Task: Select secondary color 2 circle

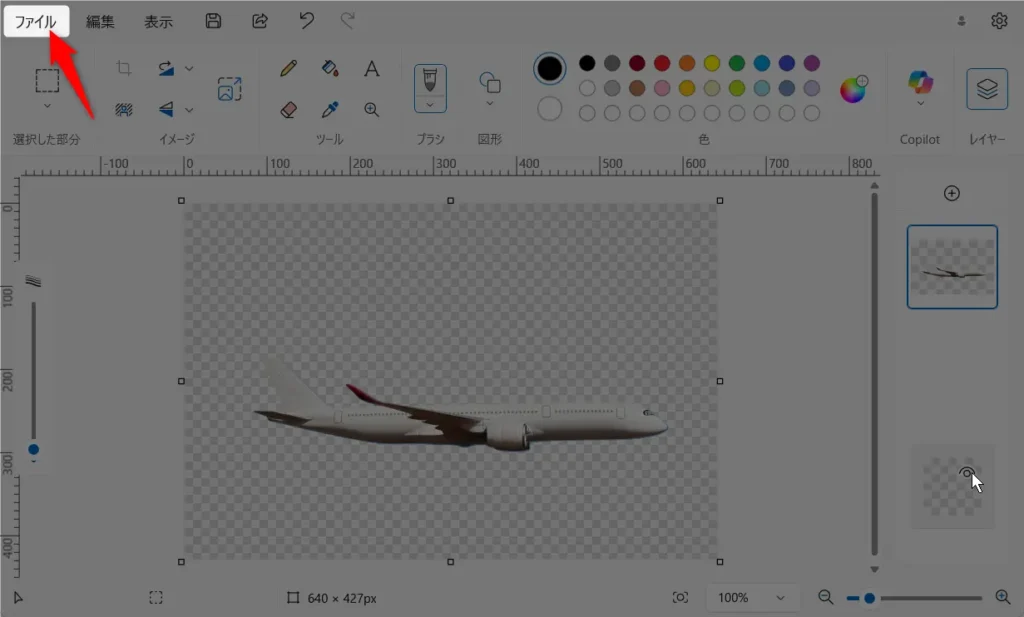Action: [x=549, y=109]
